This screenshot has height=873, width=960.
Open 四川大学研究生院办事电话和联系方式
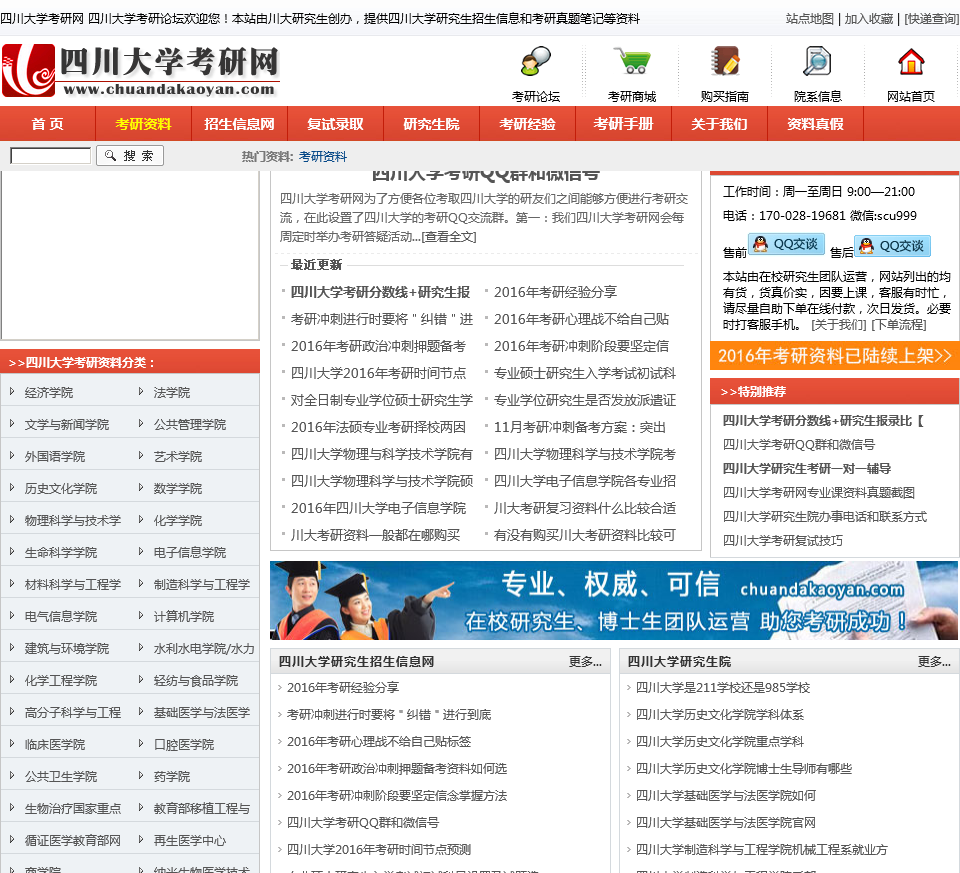(x=825, y=517)
